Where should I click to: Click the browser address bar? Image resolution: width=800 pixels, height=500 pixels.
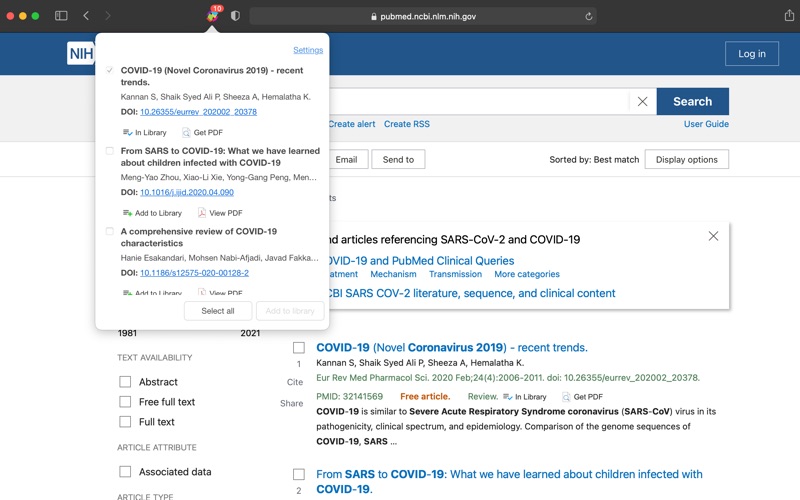tap(423, 16)
